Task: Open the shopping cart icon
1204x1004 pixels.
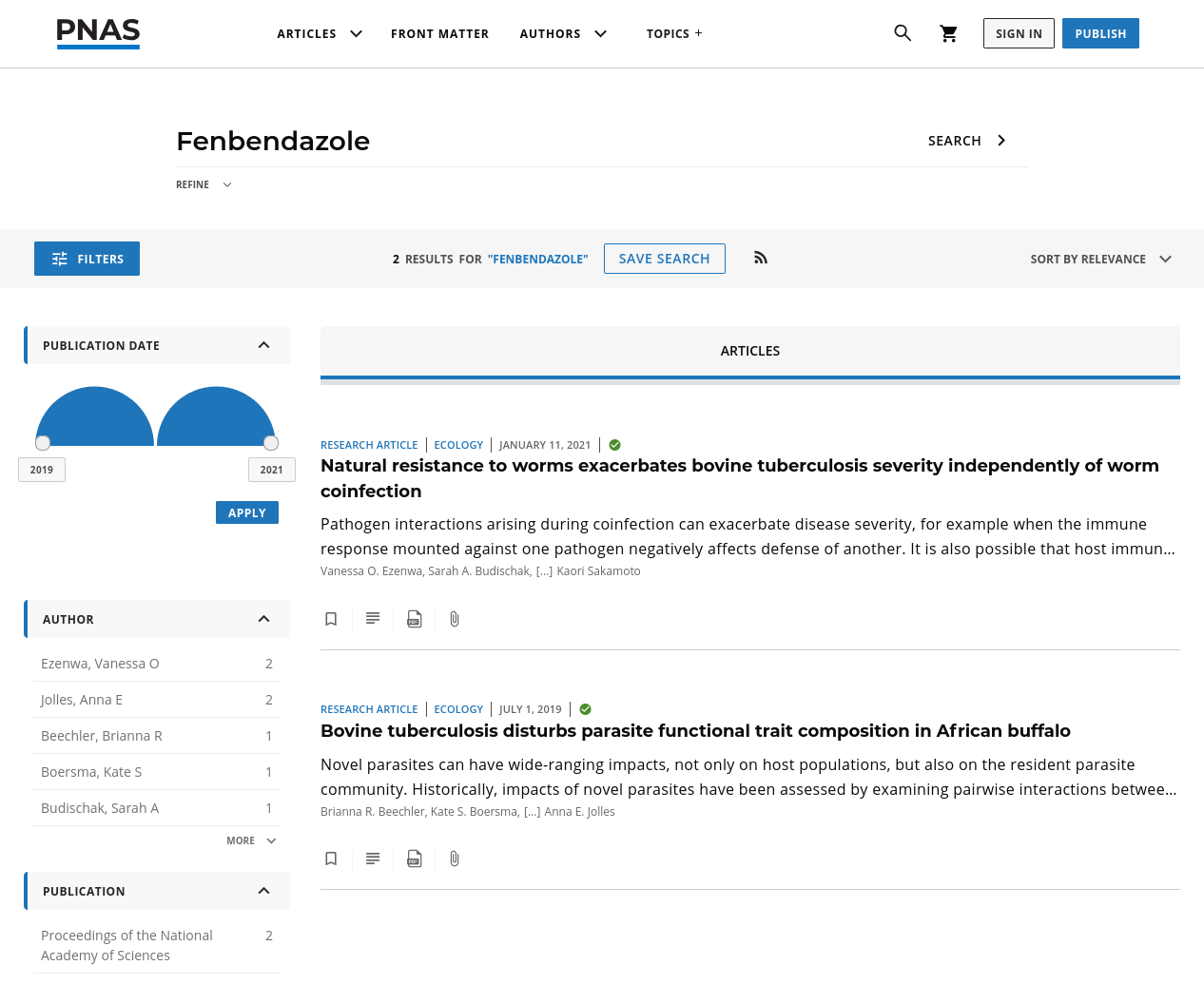Action: click(948, 33)
